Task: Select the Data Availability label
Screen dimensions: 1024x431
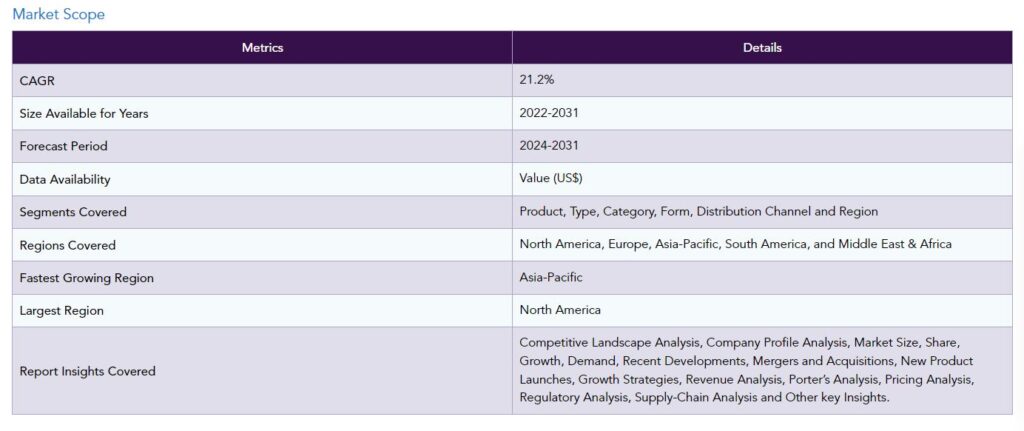Action: point(65,179)
